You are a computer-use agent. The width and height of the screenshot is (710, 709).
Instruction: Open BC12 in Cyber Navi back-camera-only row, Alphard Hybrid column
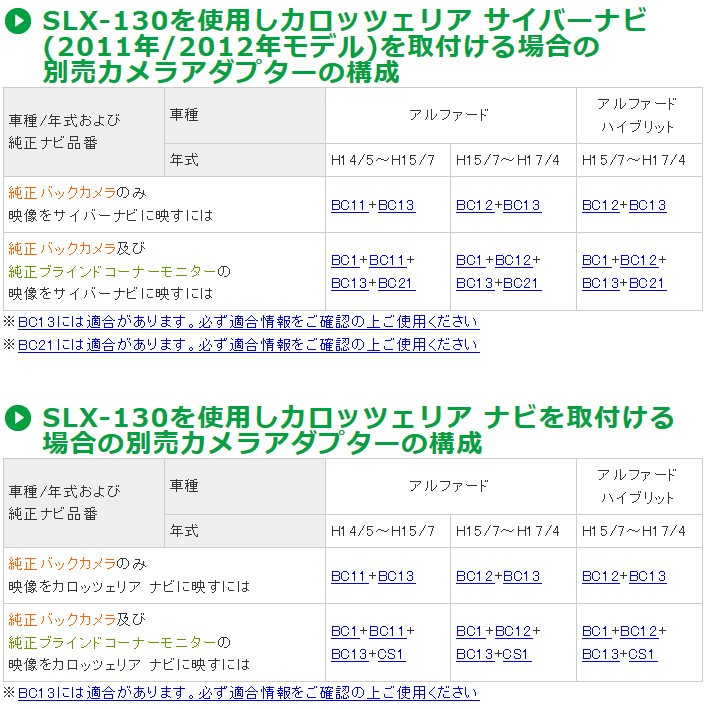tap(600, 206)
